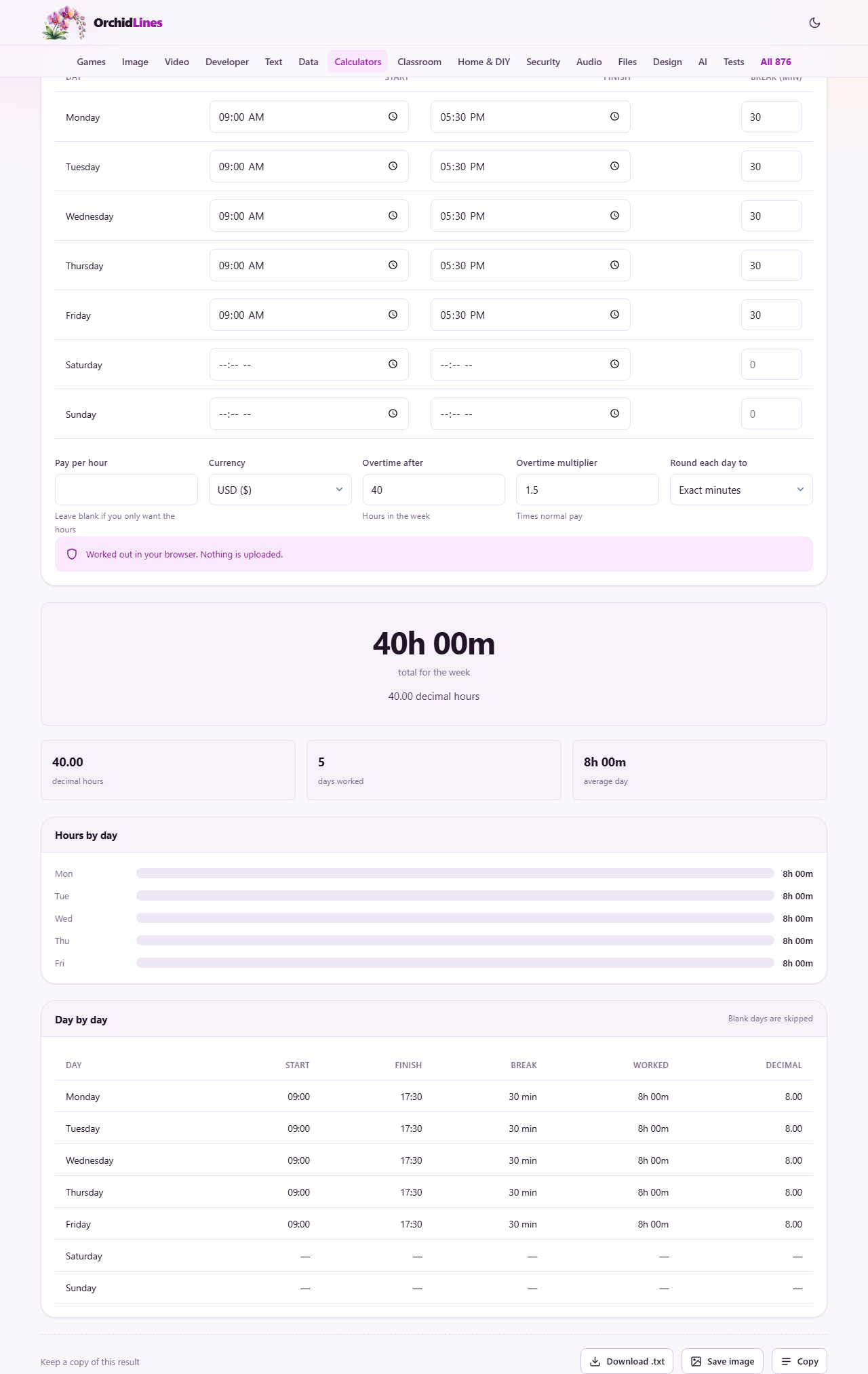Open clock picker for Thursday start time

tap(393, 265)
